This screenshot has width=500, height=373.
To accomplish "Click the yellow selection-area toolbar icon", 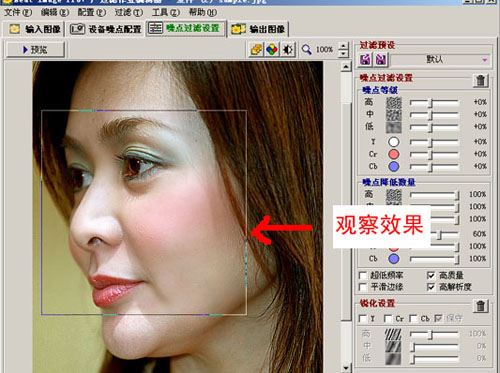I will point(256,50).
